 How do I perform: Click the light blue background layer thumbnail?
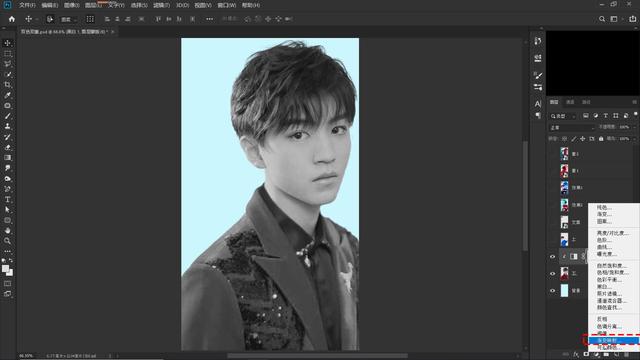point(564,291)
